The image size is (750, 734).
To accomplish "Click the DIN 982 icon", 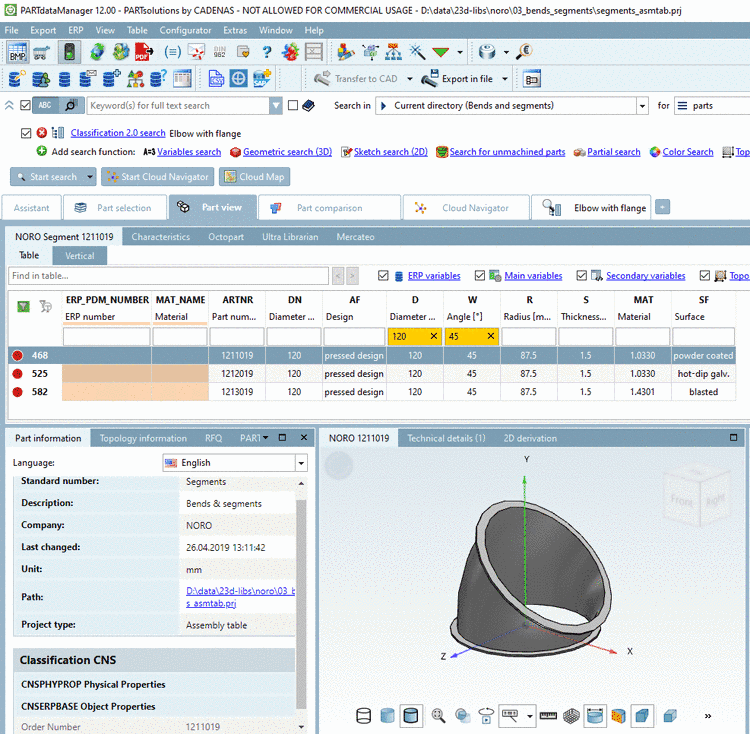I will 220,52.
